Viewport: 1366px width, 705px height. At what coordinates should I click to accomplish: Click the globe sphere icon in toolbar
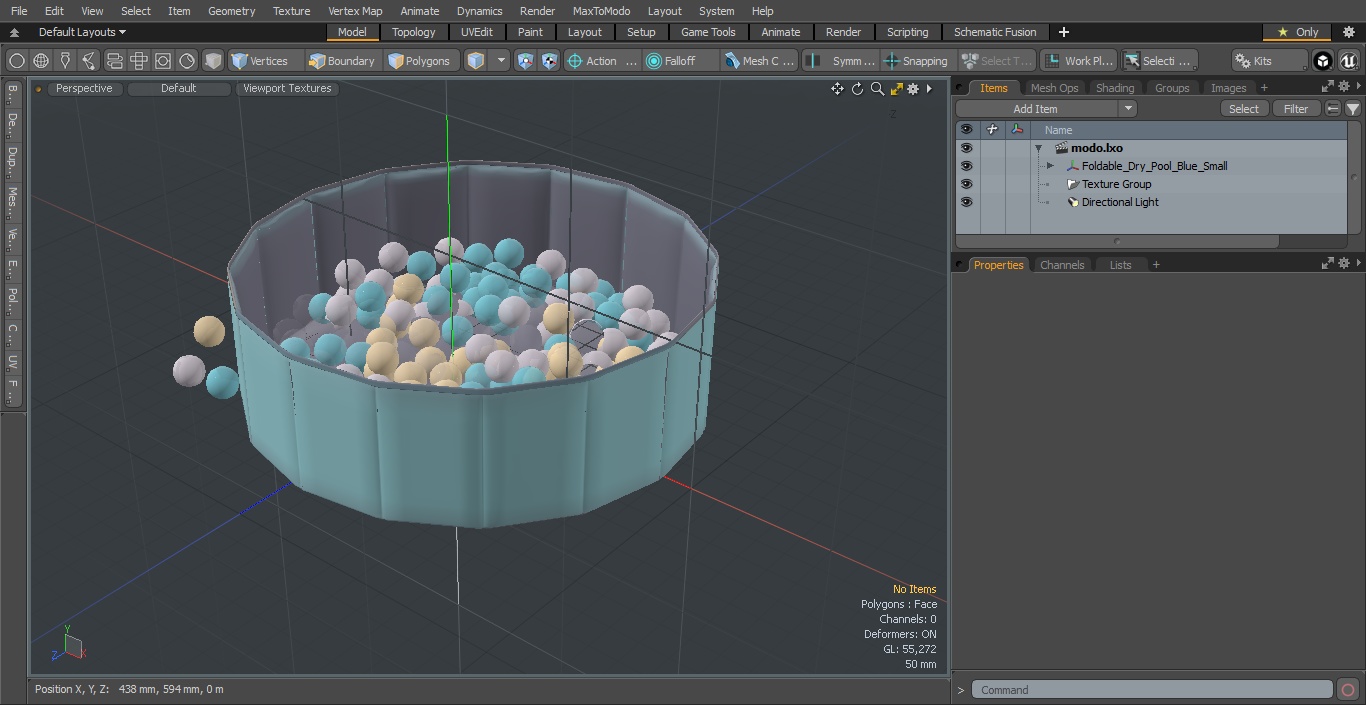pos(41,61)
